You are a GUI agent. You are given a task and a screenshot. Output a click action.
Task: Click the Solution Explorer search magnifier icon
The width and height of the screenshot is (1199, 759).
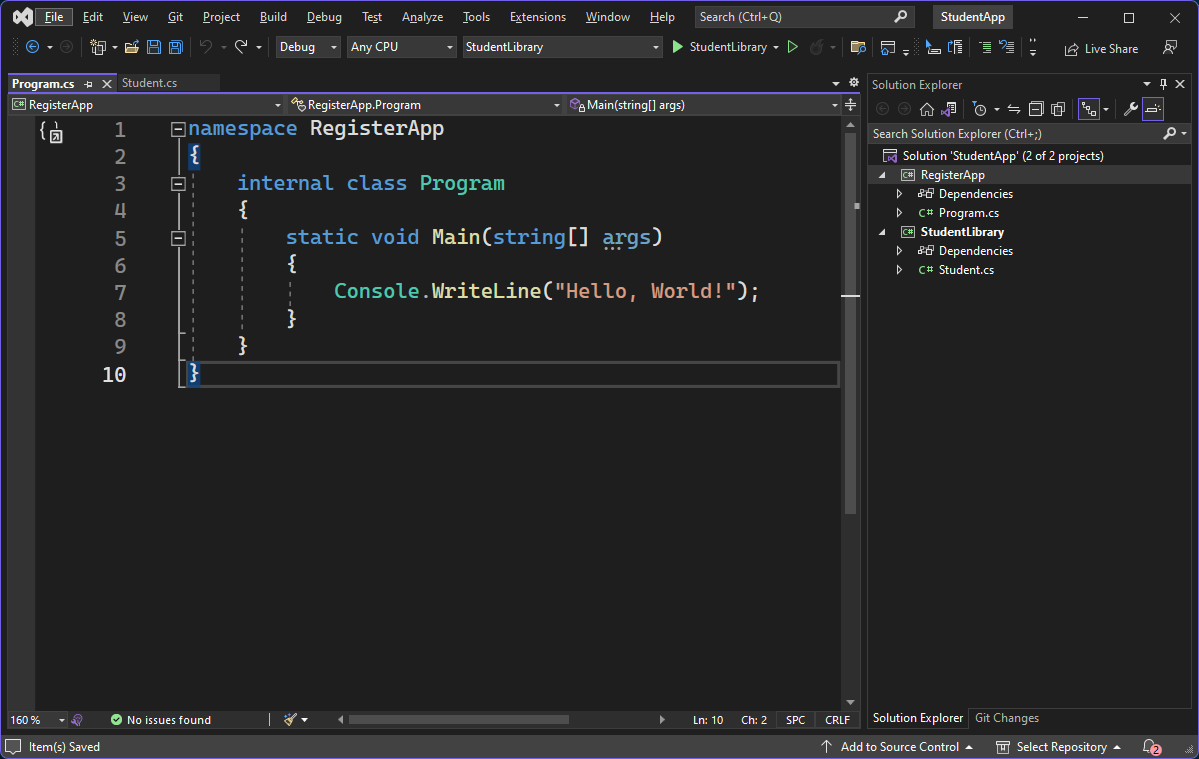click(x=1170, y=134)
